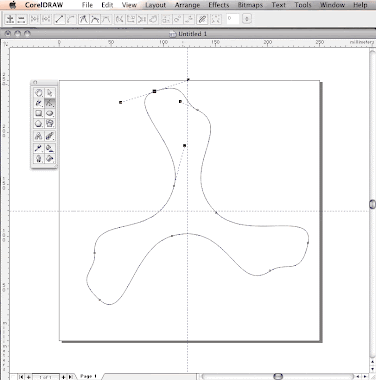Add page after using right plus button

click(x=63, y=377)
